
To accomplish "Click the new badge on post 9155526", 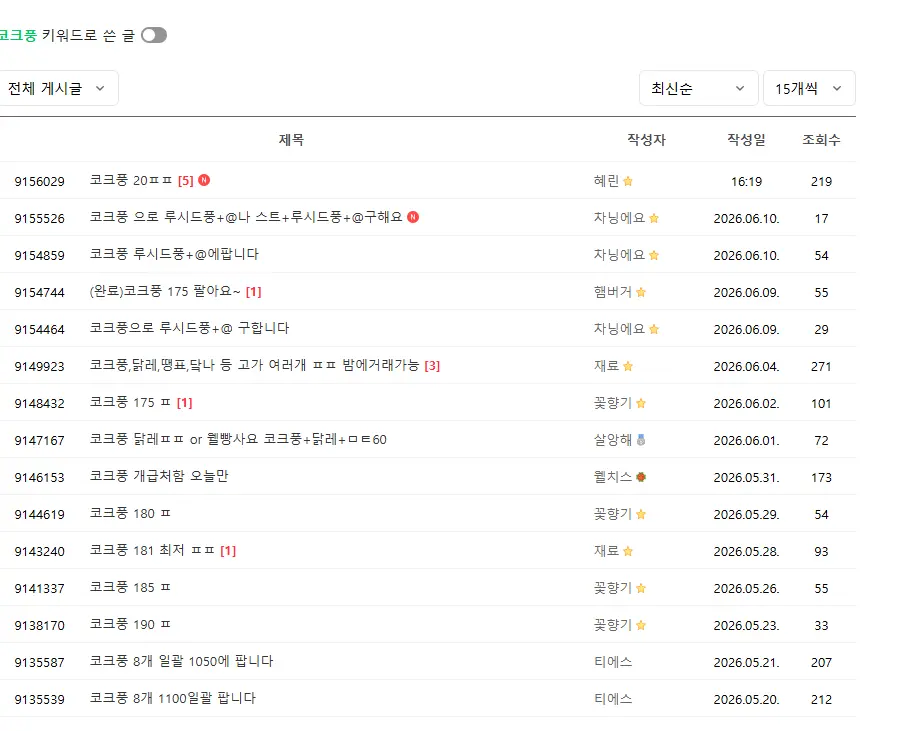I will point(413,217).
